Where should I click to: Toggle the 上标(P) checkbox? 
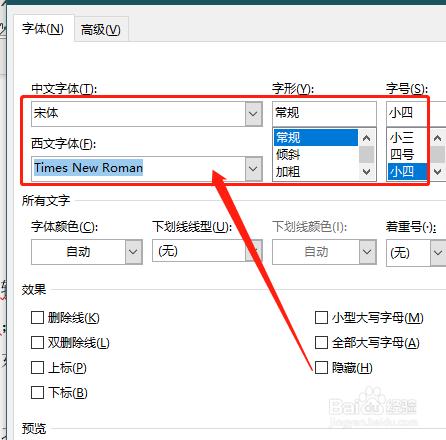coord(37,368)
